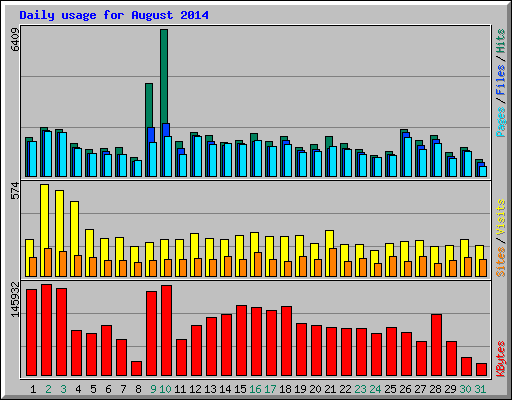The image size is (512, 400).
Task: Click the 145932 axis label
Action: point(15,299)
